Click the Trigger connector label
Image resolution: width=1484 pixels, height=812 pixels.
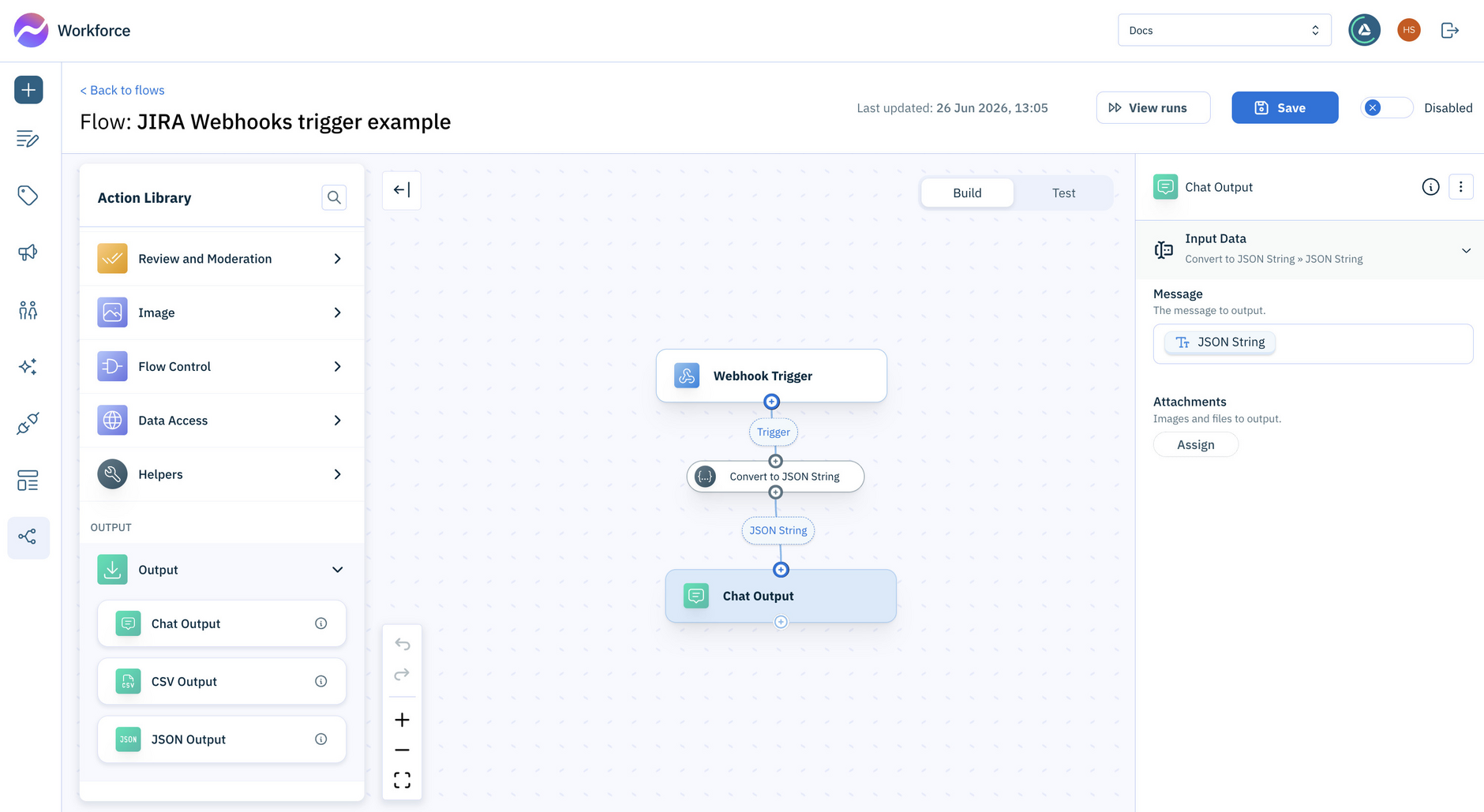pos(773,432)
